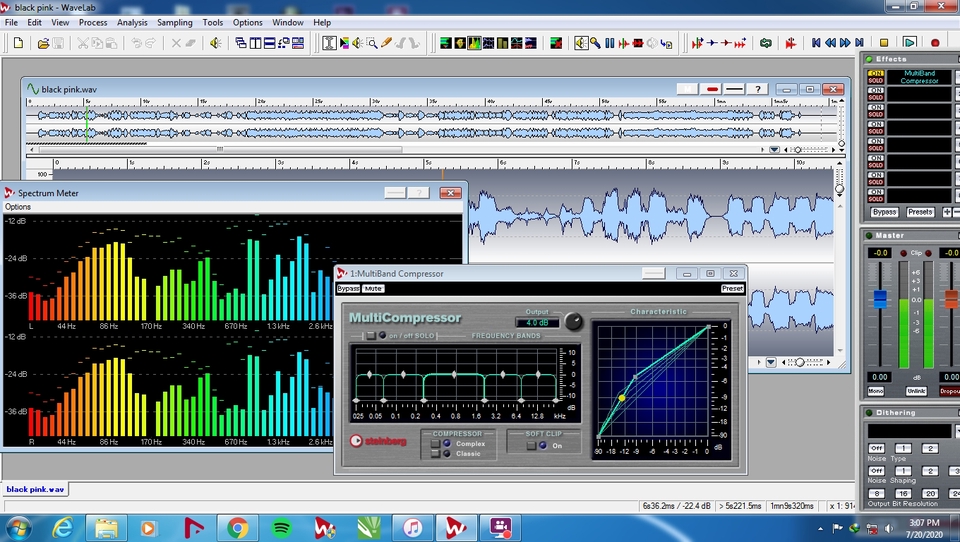Create a new document via toolbar icon
The width and height of the screenshot is (960, 542).
[18, 43]
